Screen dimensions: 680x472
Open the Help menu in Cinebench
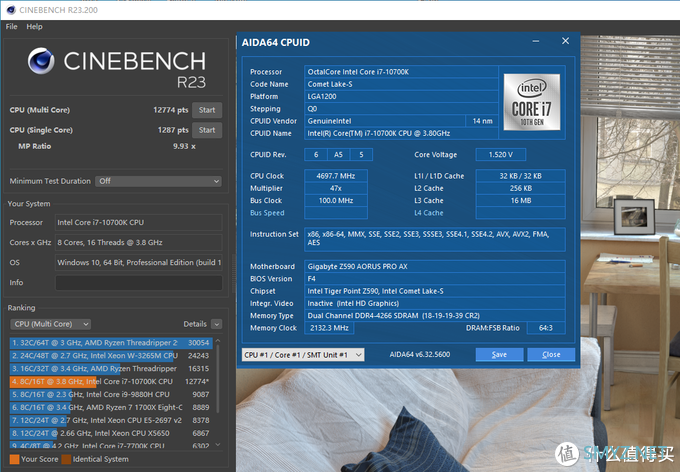point(34,26)
